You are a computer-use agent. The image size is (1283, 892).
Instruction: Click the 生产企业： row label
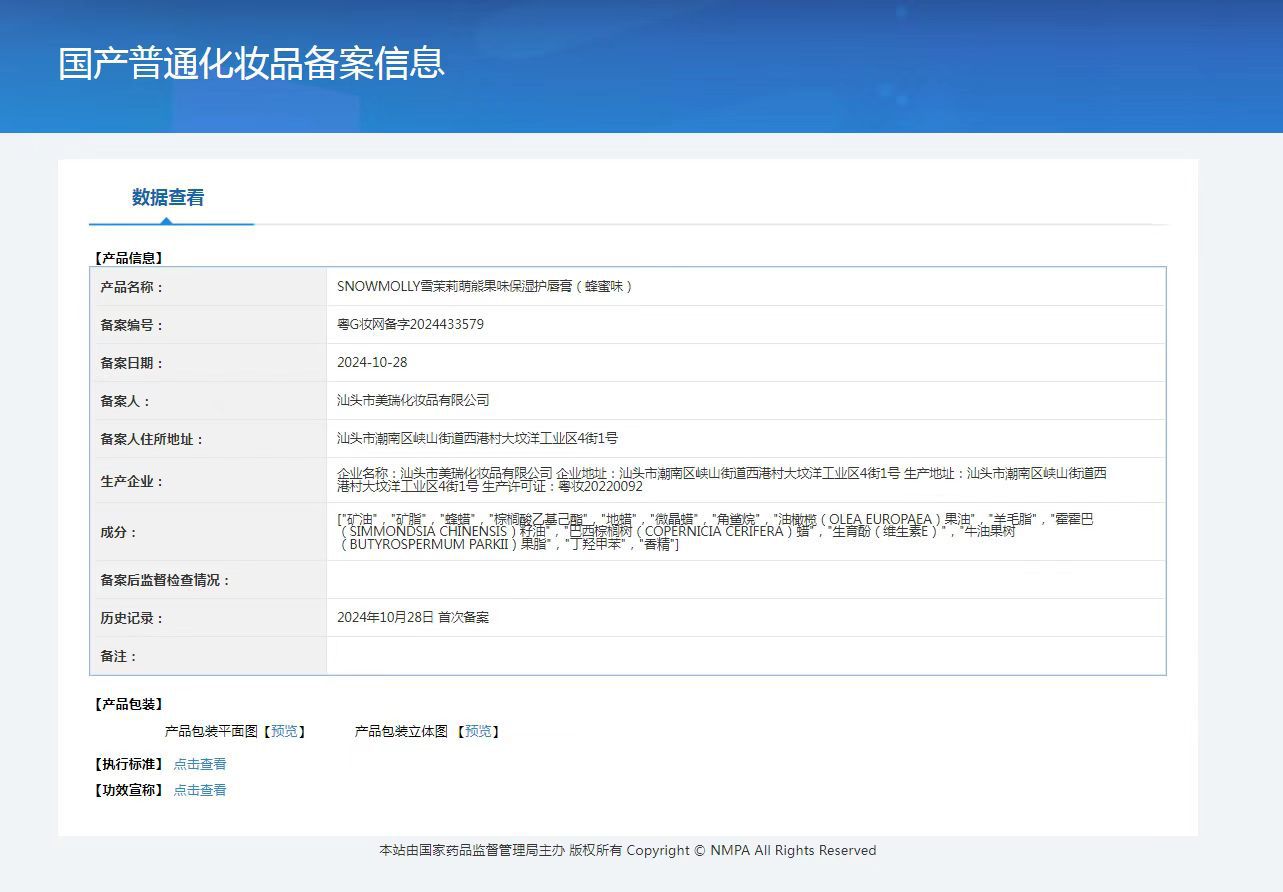coord(132,481)
